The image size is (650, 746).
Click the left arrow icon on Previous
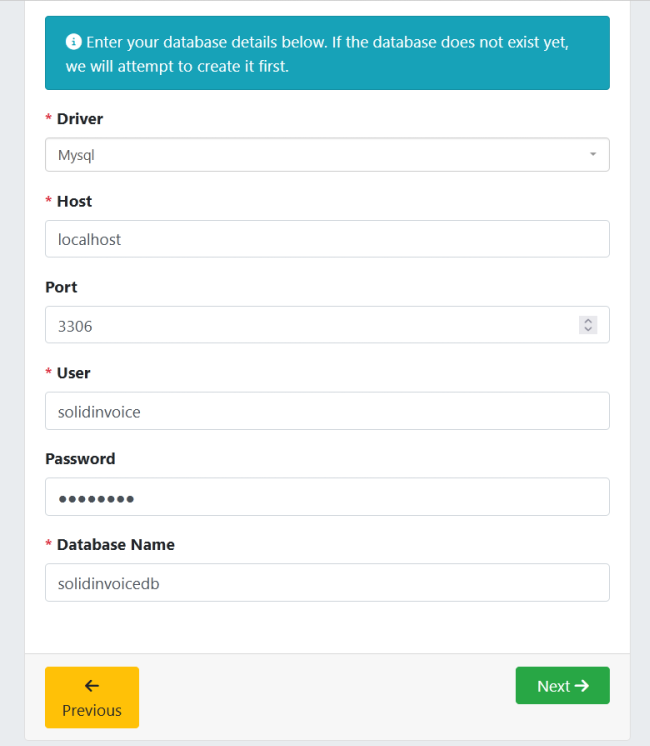pyautogui.click(x=92, y=686)
